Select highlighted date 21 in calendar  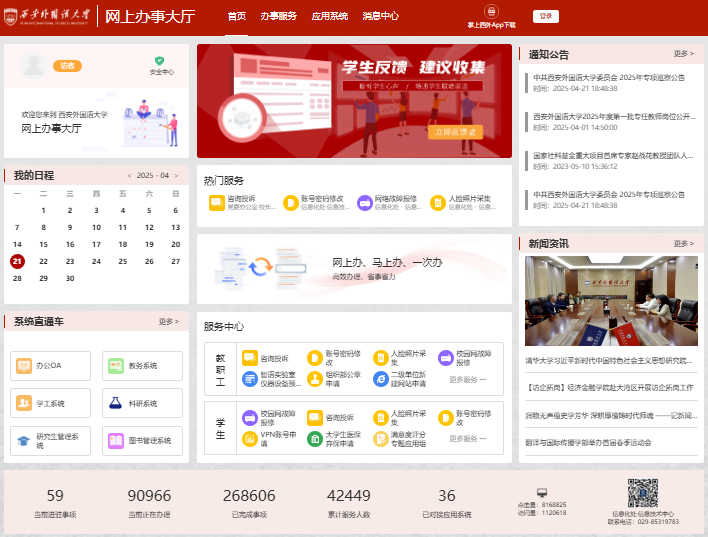click(17, 261)
